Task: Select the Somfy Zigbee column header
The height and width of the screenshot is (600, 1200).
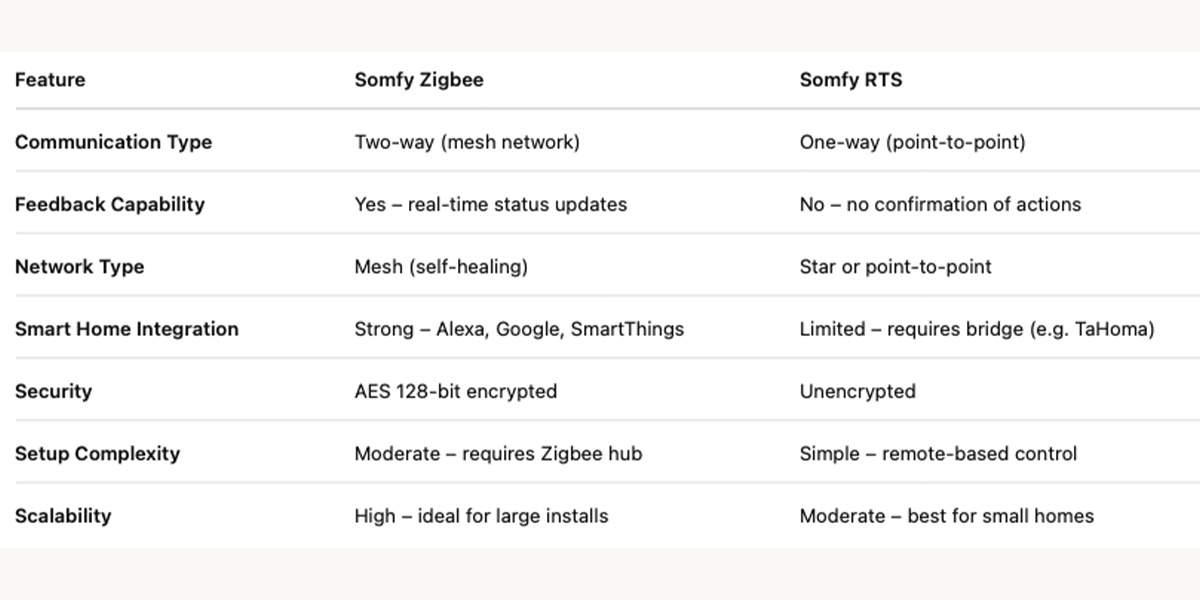Action: click(419, 80)
